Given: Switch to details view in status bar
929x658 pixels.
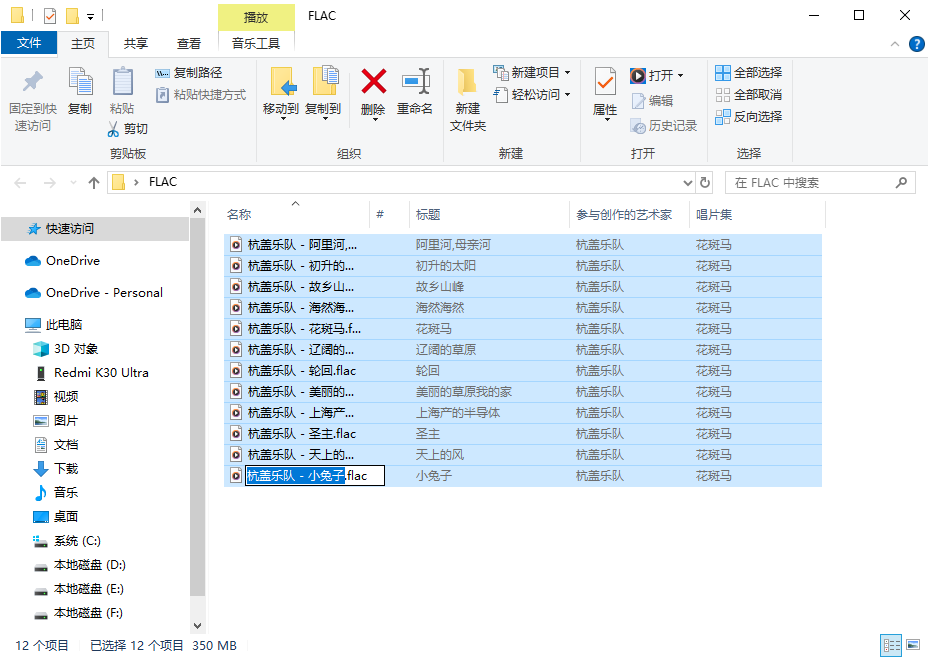Looking at the screenshot, I should click(889, 645).
